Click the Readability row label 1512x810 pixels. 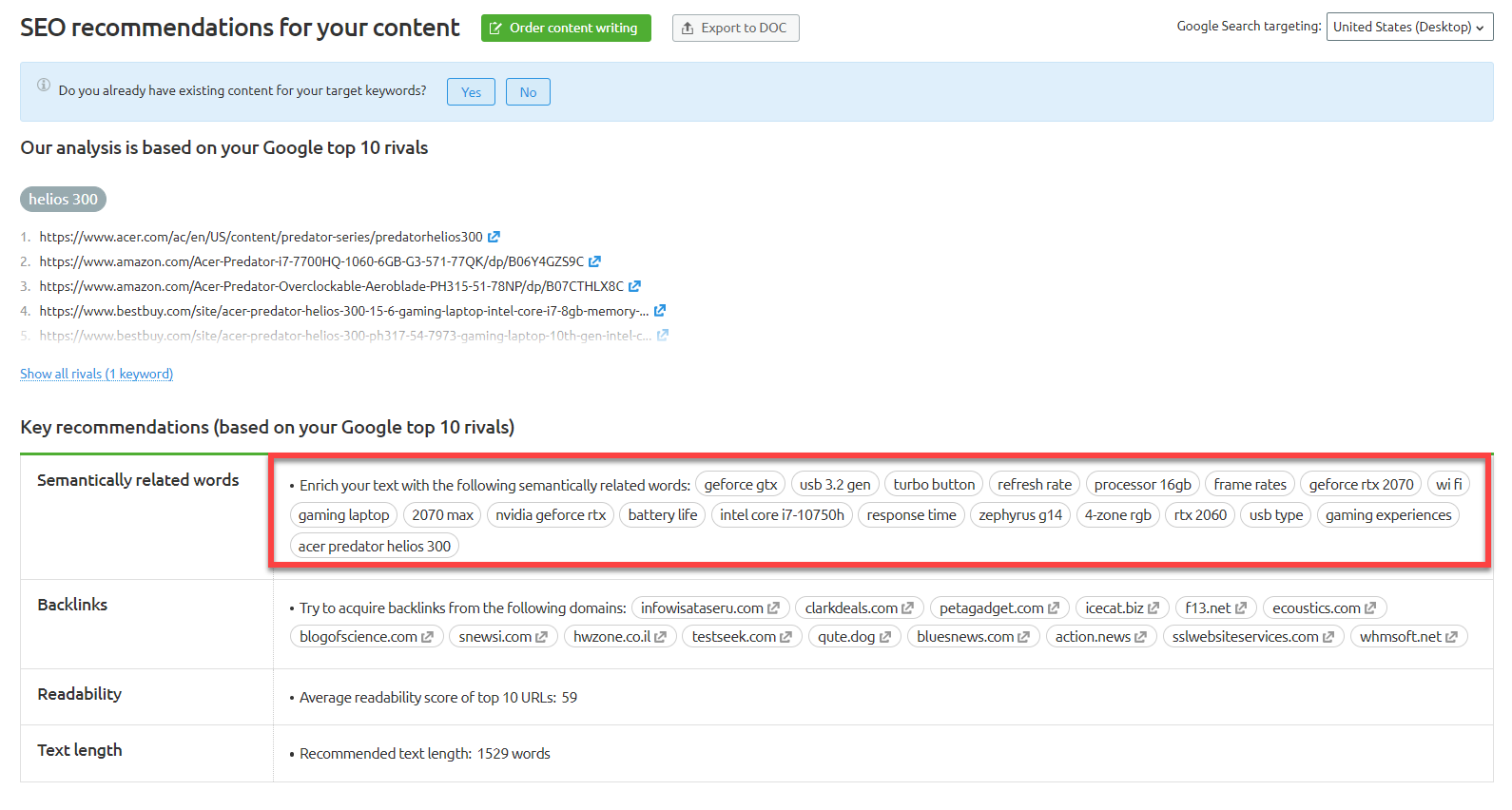[80, 694]
